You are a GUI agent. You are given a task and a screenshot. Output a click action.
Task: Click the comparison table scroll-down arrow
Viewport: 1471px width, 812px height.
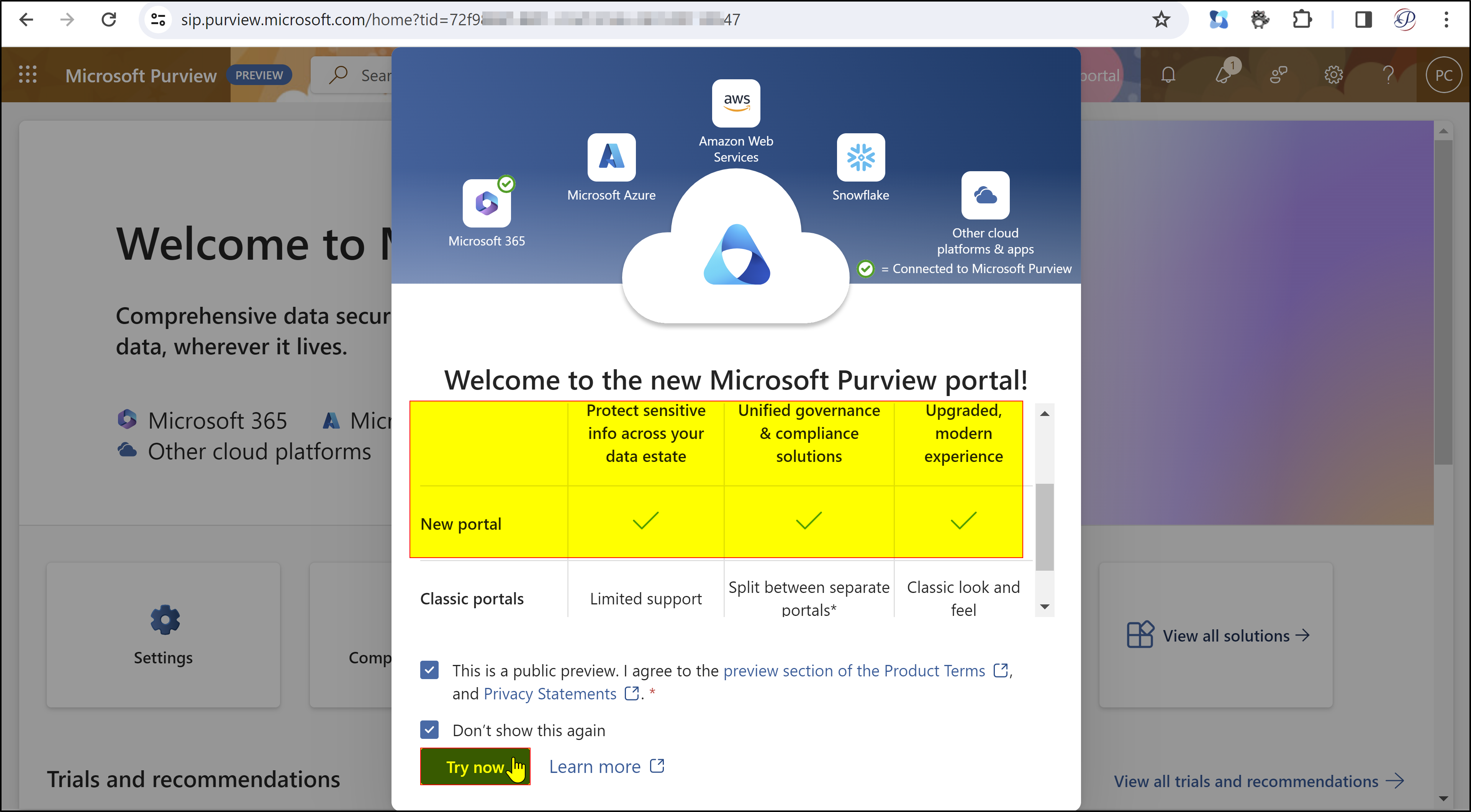click(1044, 607)
